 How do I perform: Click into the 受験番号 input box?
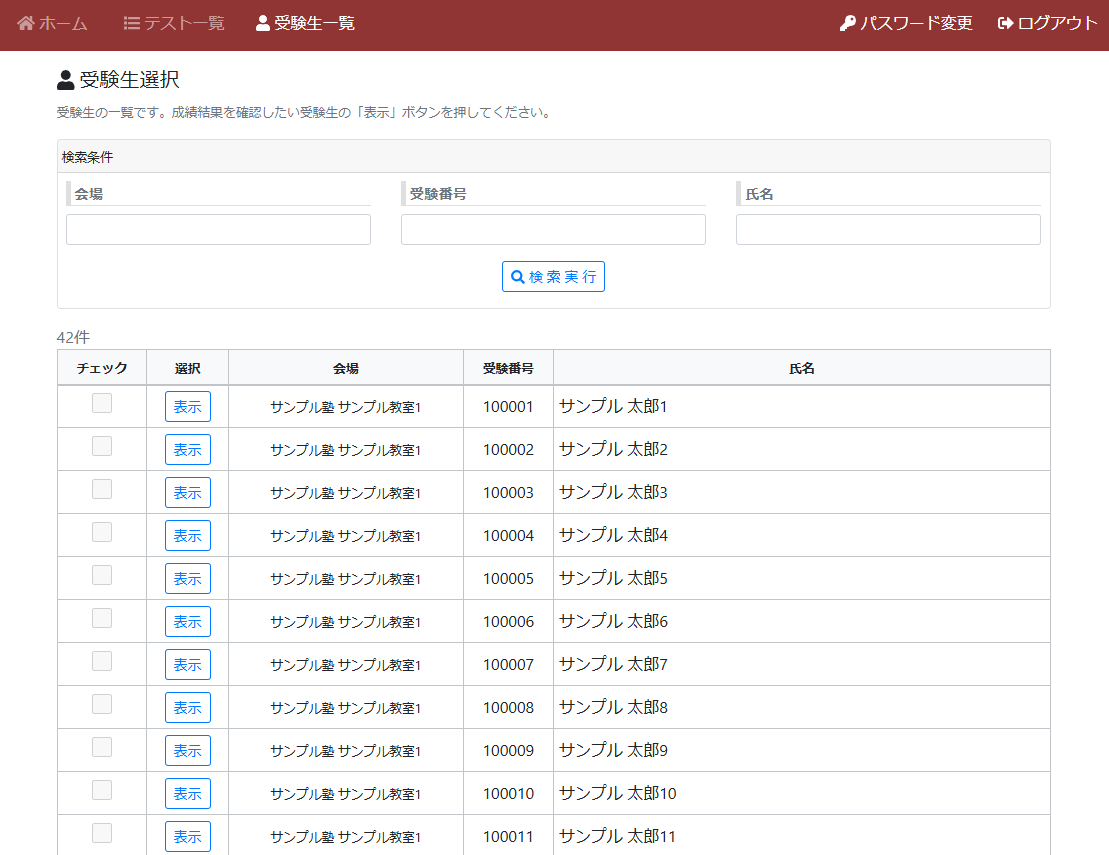tap(553, 230)
